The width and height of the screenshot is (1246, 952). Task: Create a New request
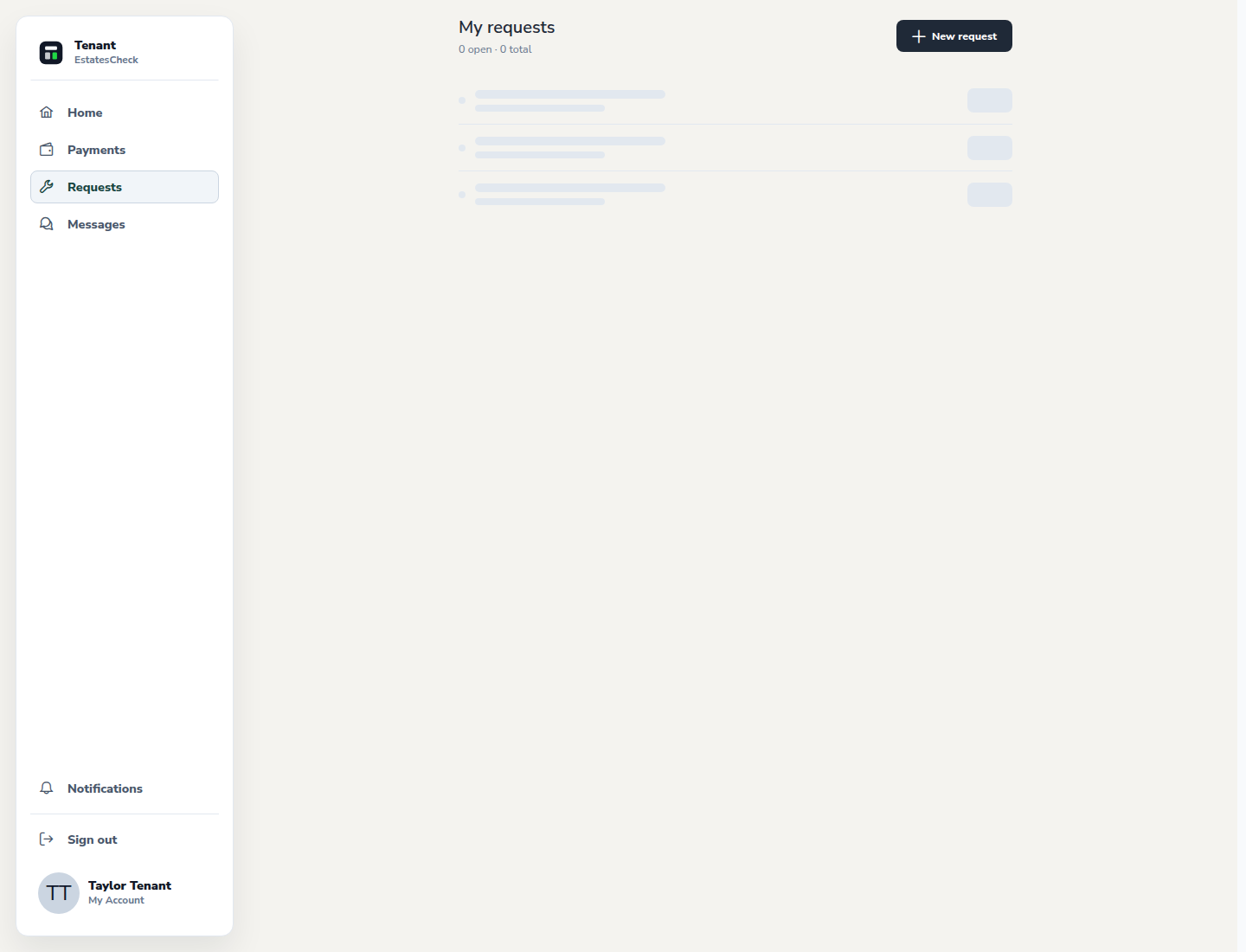[x=954, y=36]
